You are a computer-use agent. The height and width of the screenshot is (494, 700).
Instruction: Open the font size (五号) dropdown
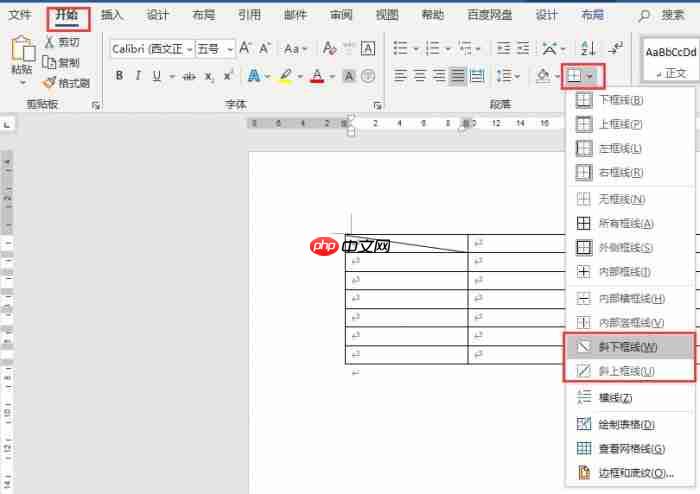[x=230, y=49]
